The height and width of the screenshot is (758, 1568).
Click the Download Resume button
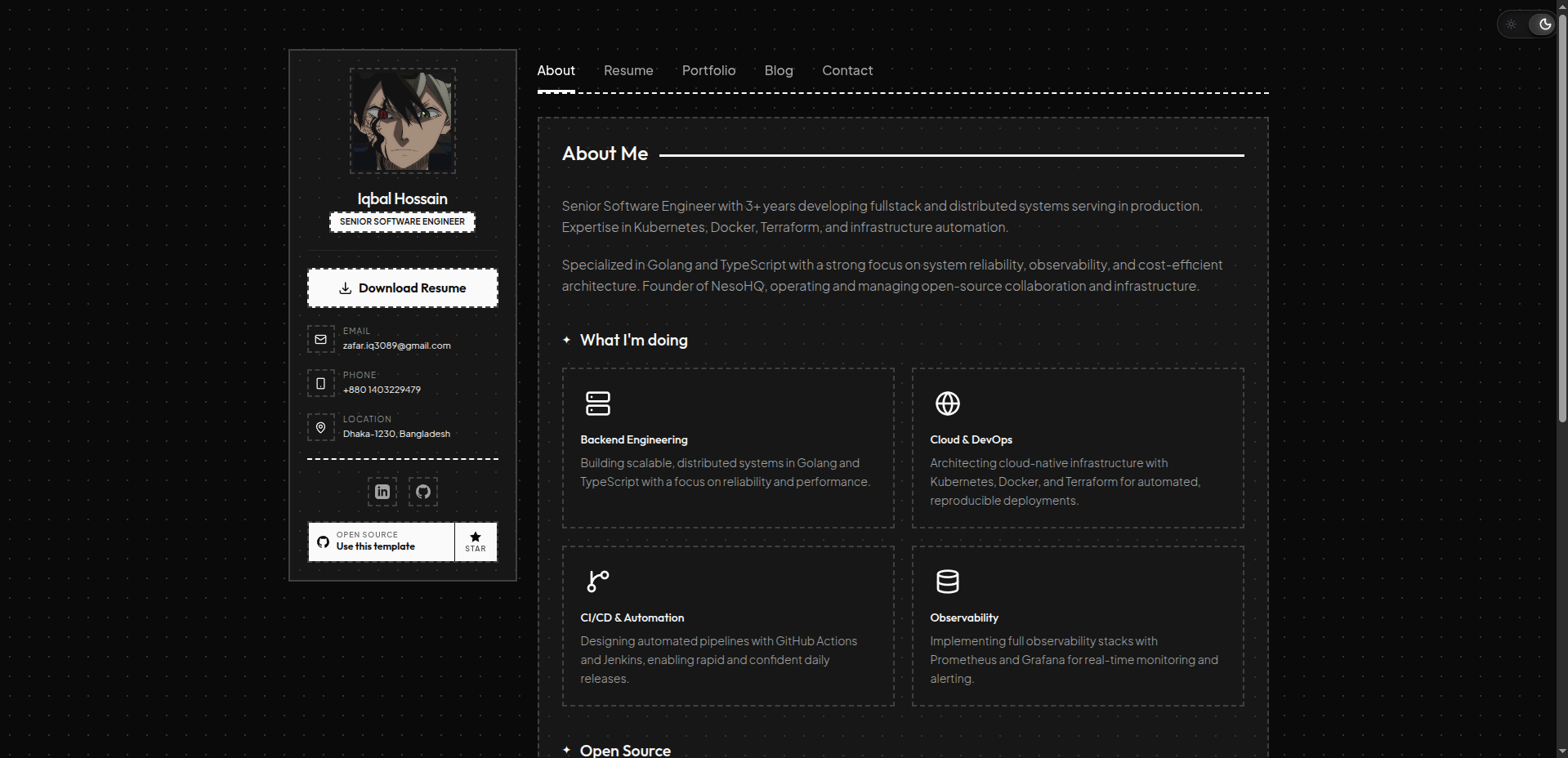403,288
